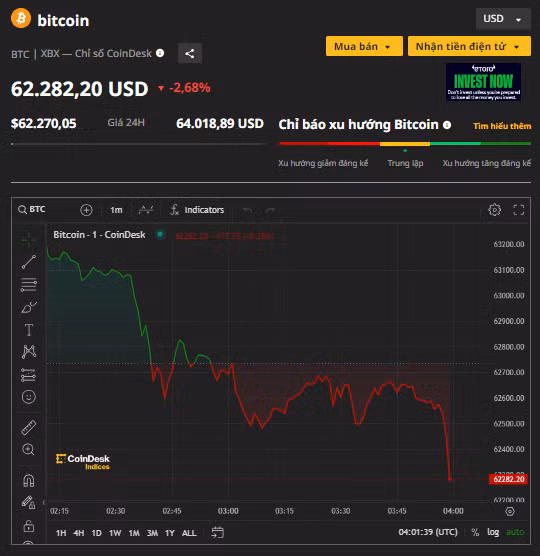Image resolution: width=540 pixels, height=556 pixels.
Task: Select the trend line drawing tool
Action: click(29, 262)
